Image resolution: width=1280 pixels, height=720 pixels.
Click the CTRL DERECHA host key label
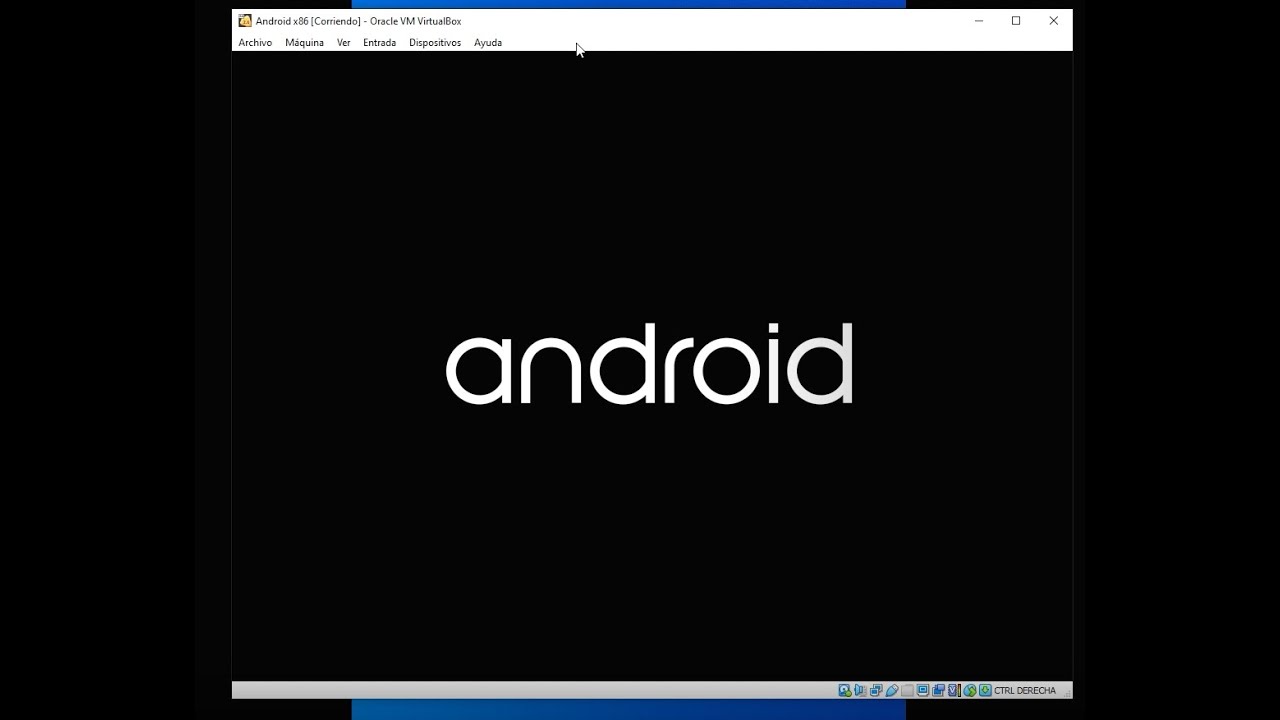[1025, 690]
